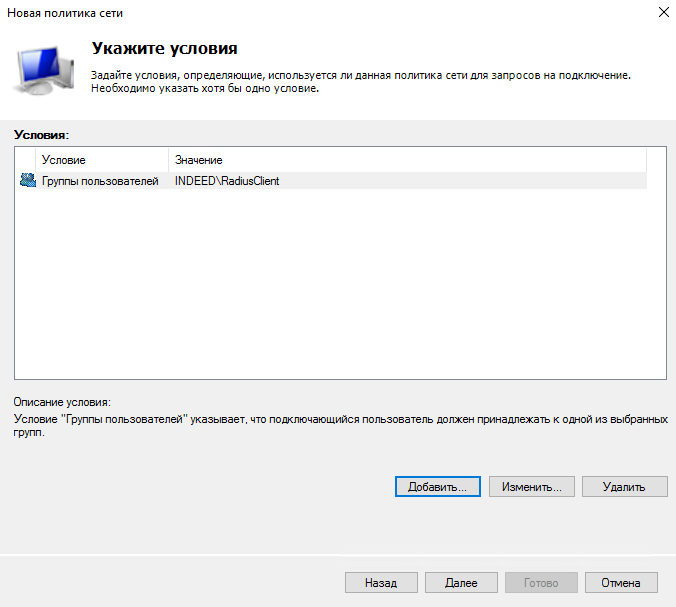The image size is (676, 607).
Task: Close the Новая политика сети dialog
Action: point(661,13)
